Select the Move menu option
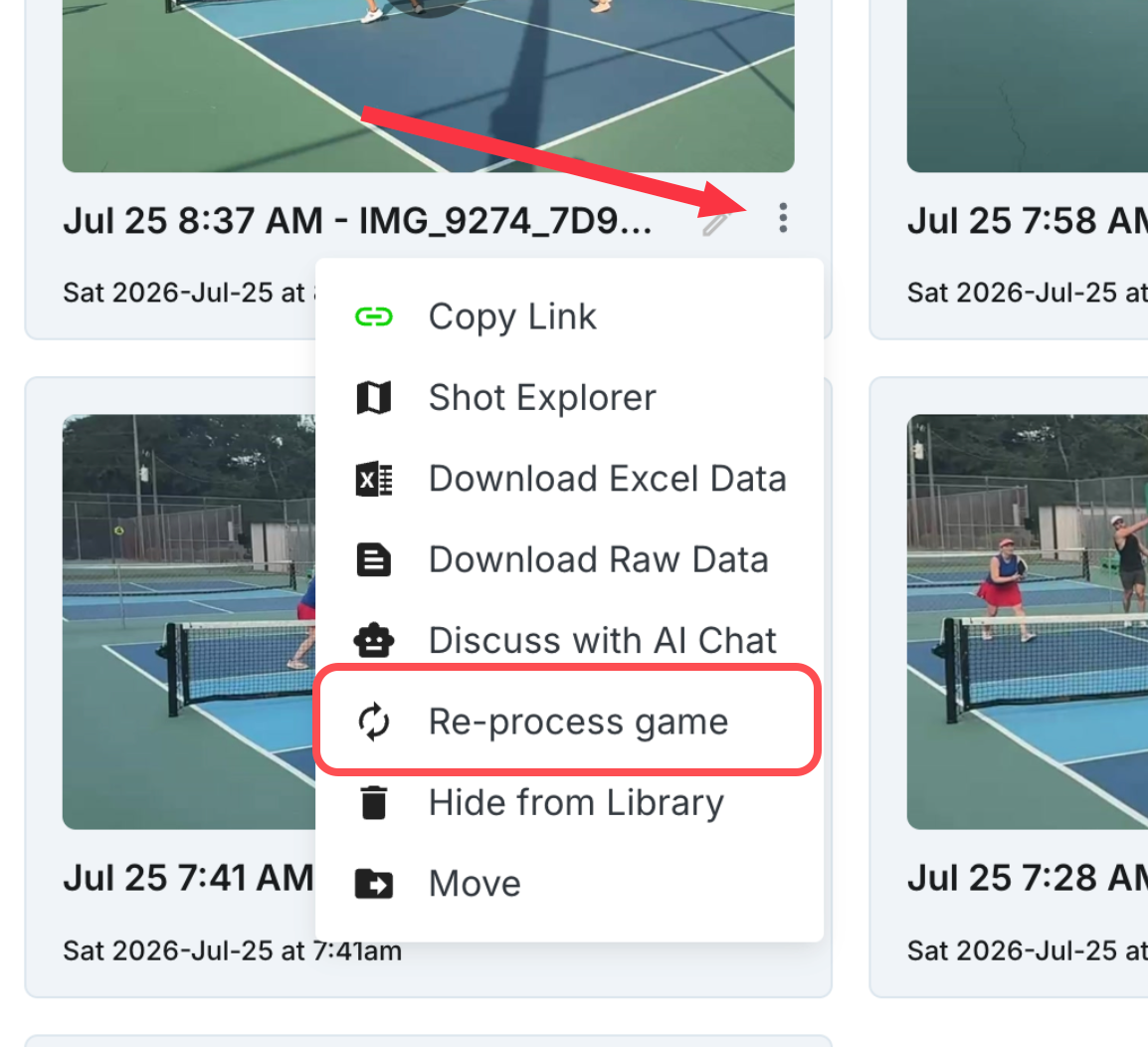 pos(569,884)
